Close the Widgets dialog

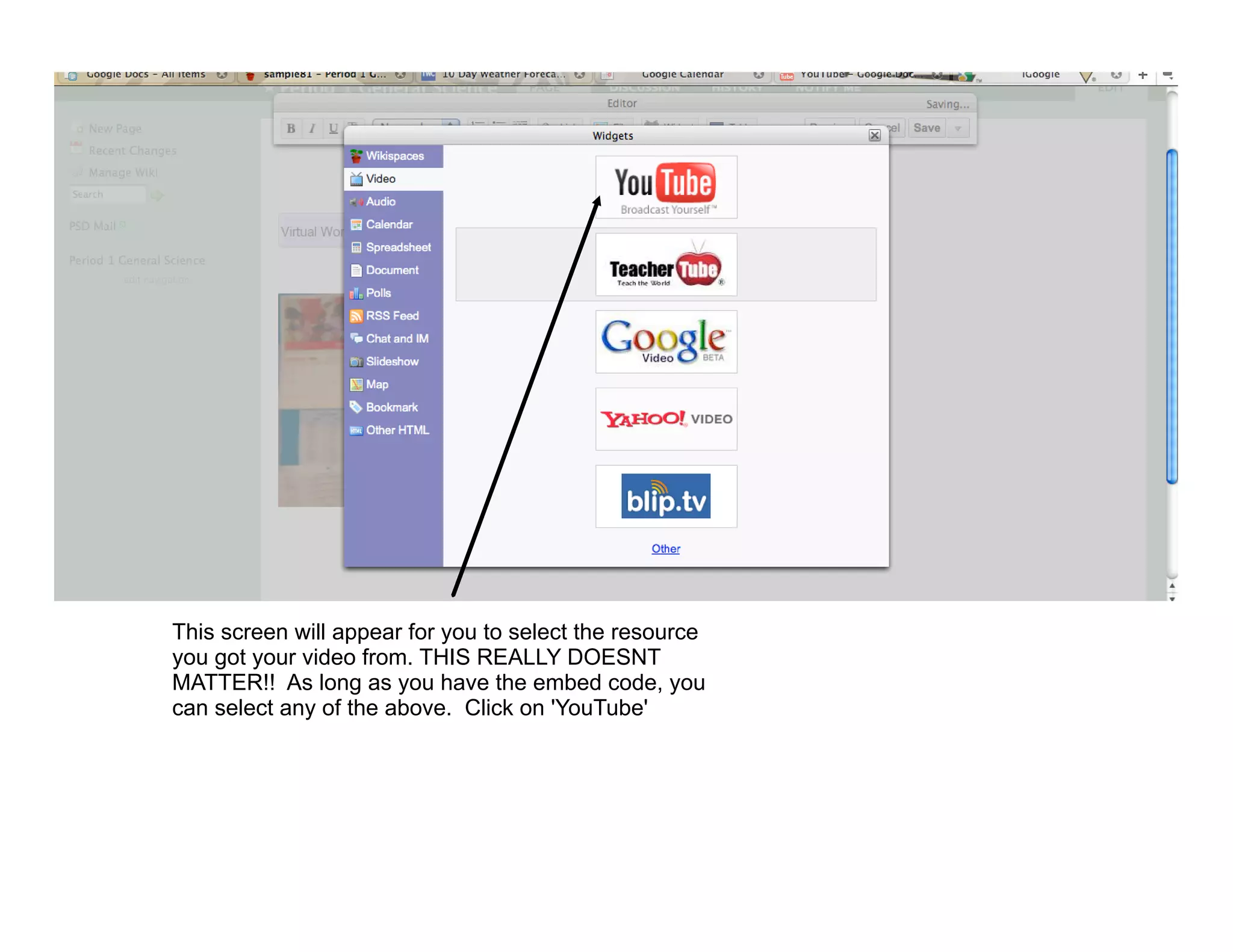tap(874, 135)
